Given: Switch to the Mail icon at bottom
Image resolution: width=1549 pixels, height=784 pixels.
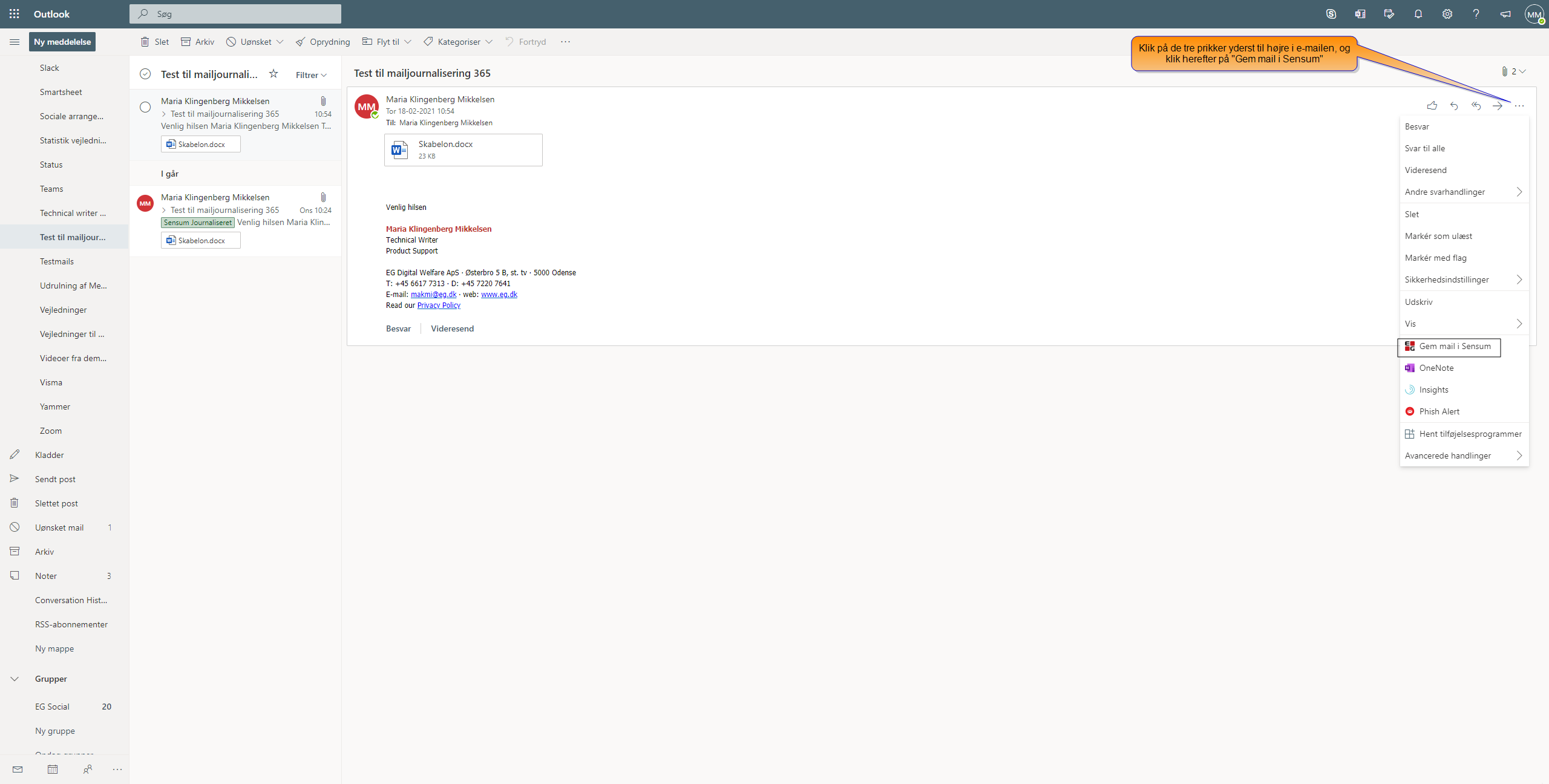Looking at the screenshot, I should [x=18, y=769].
